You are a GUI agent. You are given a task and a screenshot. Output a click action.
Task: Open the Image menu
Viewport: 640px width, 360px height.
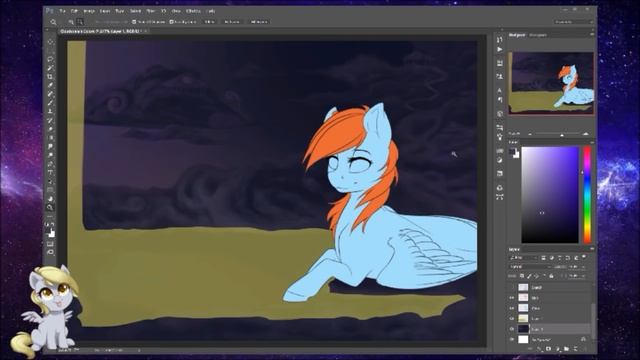[x=89, y=11]
